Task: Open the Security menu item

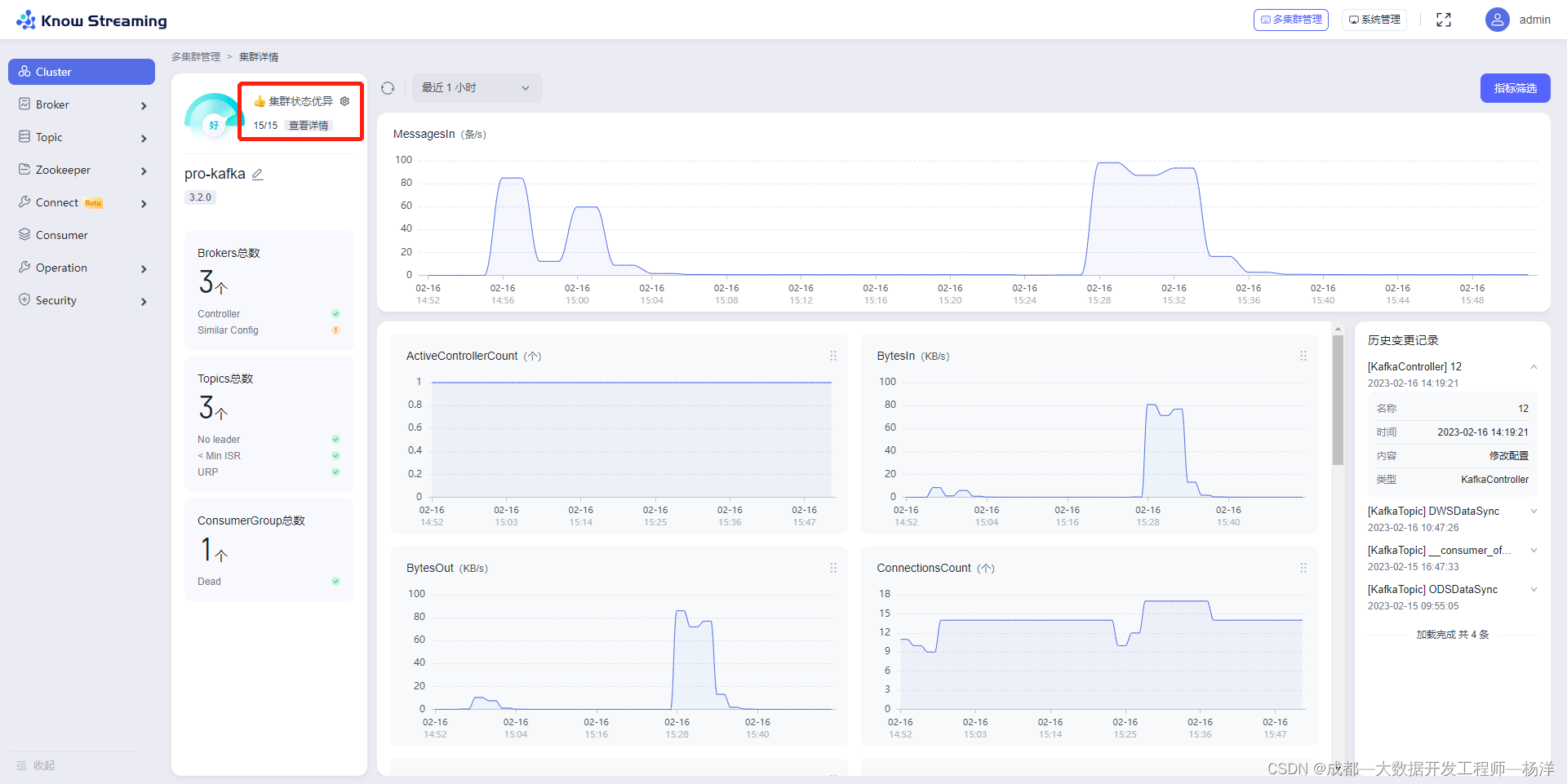Action: click(x=82, y=300)
